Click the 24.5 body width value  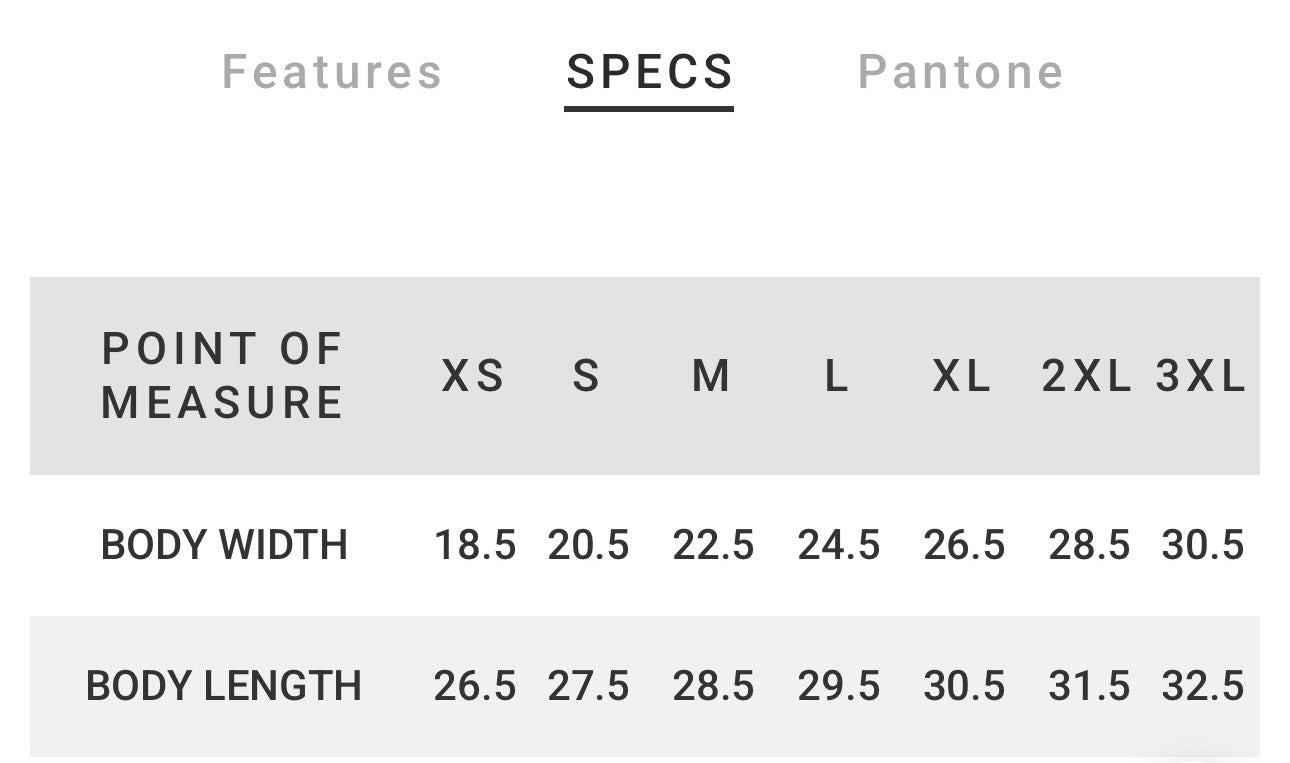click(x=839, y=546)
